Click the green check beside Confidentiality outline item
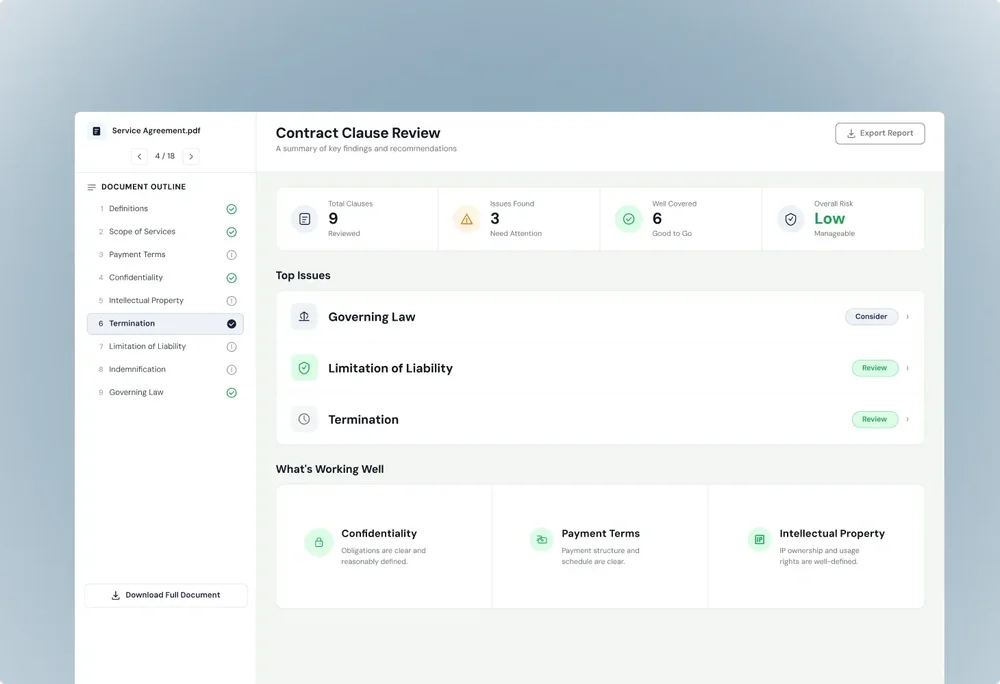 232,278
